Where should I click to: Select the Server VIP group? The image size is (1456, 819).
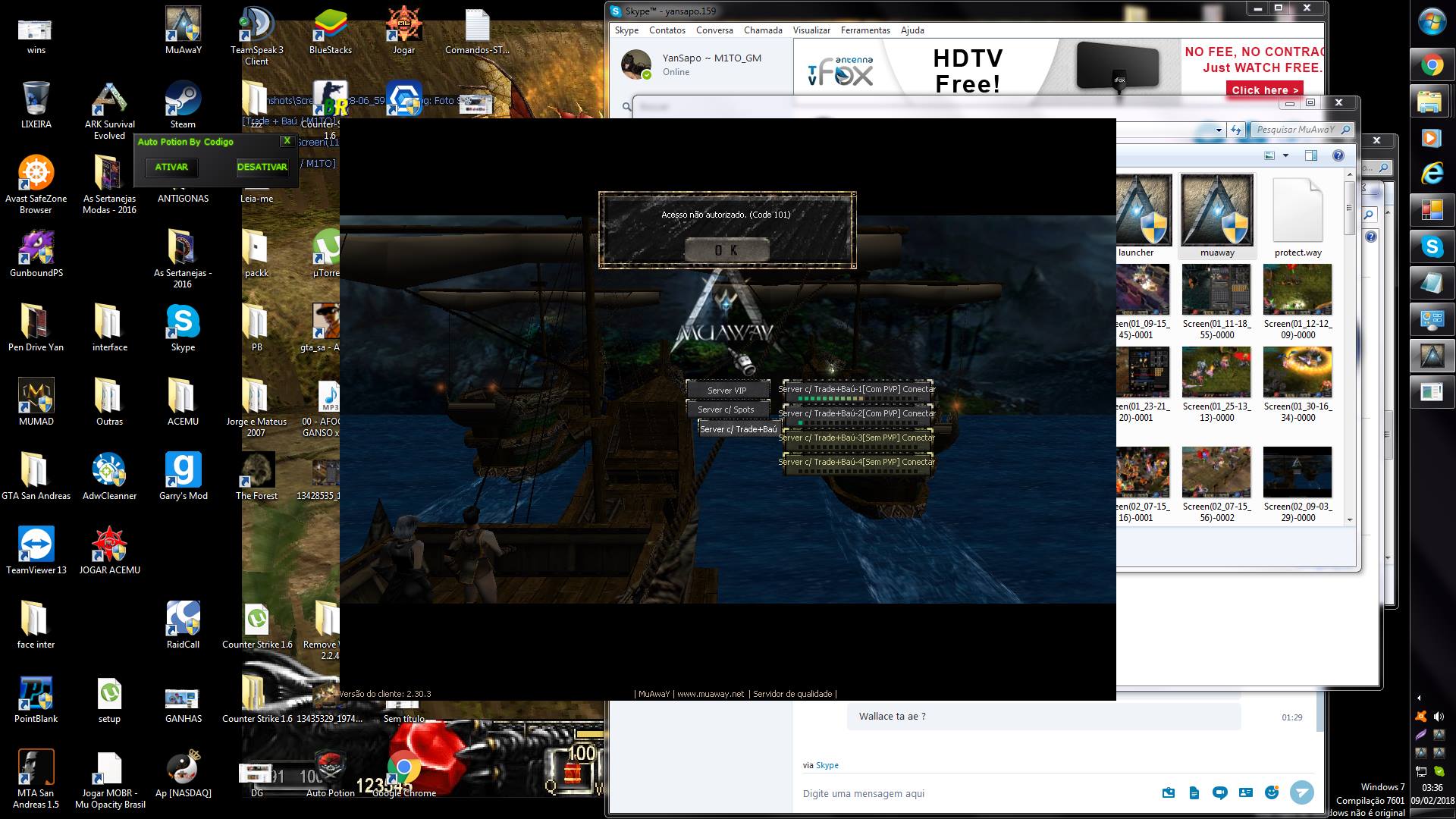click(727, 390)
